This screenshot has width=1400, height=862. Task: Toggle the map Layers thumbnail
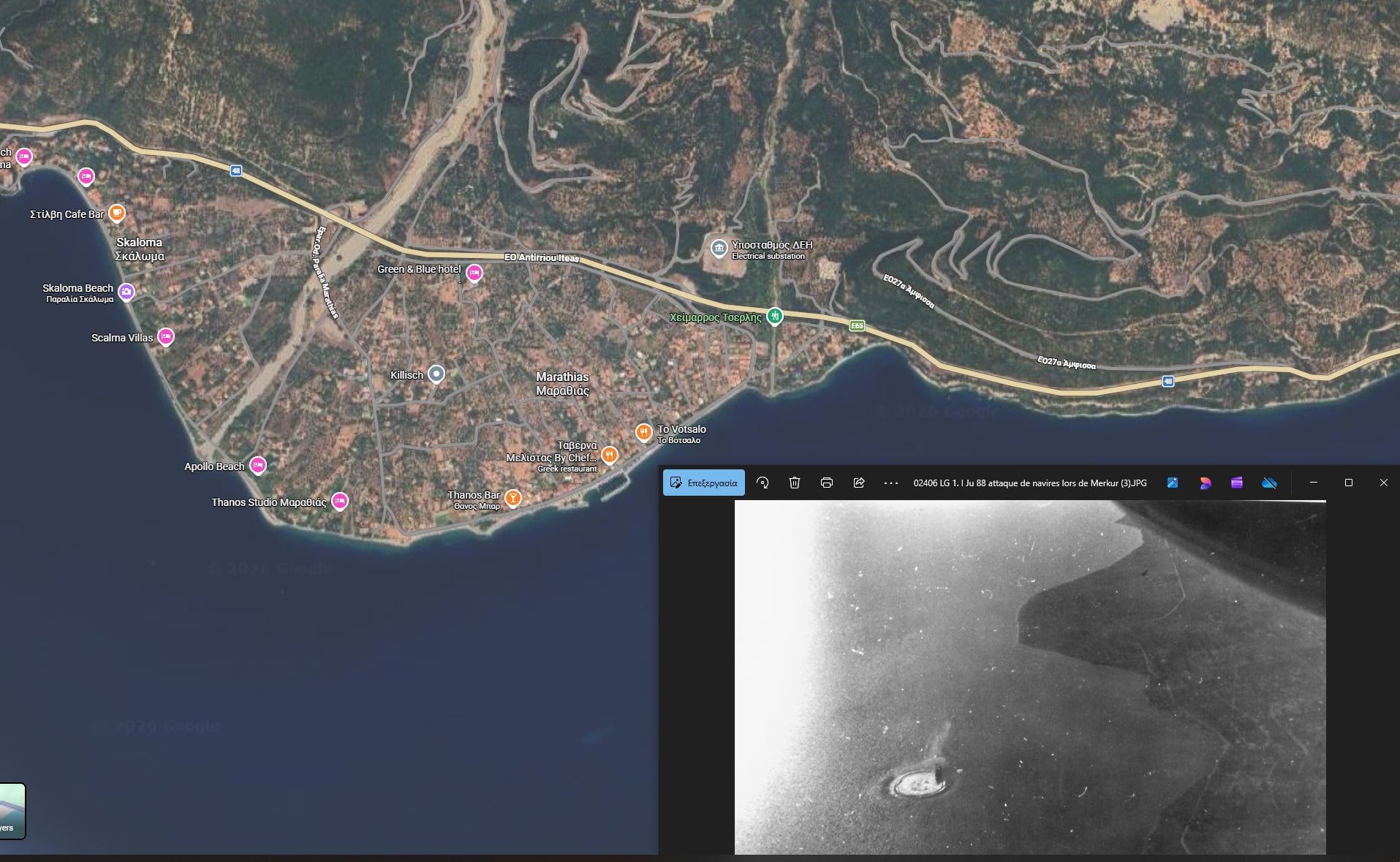(x=12, y=810)
